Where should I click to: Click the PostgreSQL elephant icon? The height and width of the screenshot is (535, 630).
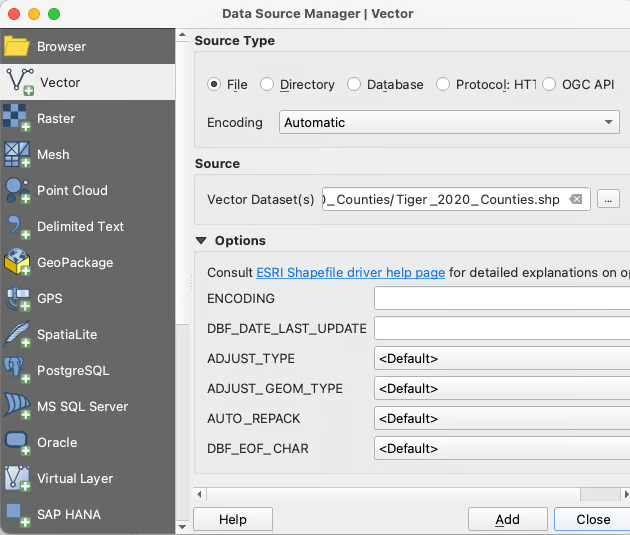16,370
